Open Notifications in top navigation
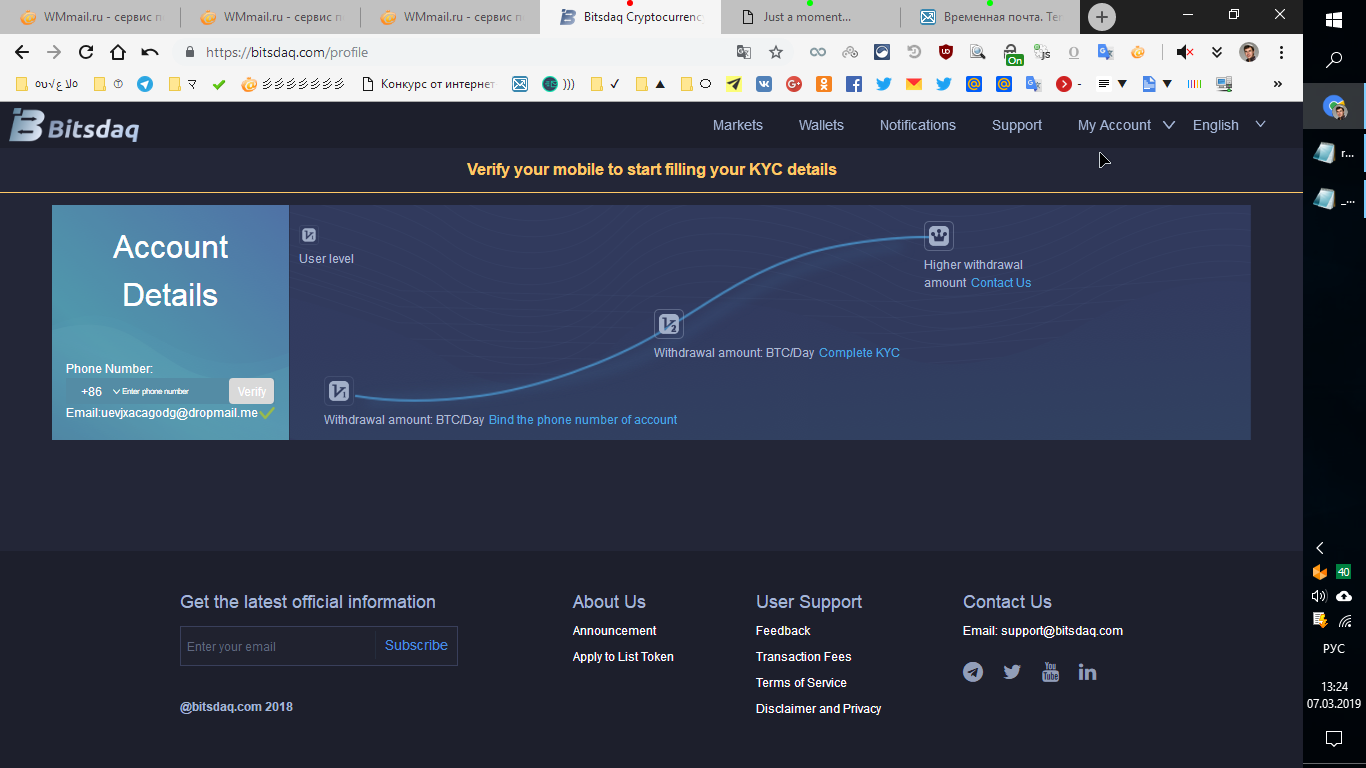The image size is (1366, 768). (x=918, y=125)
